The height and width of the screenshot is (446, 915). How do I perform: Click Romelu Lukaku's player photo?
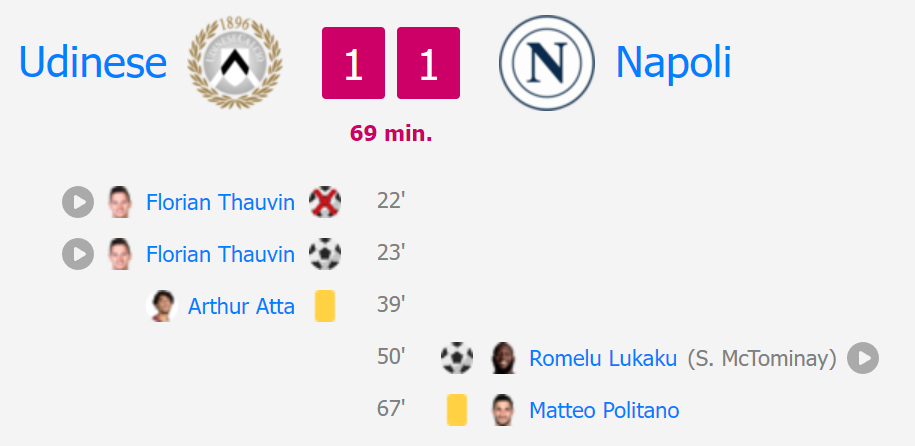pos(504,358)
